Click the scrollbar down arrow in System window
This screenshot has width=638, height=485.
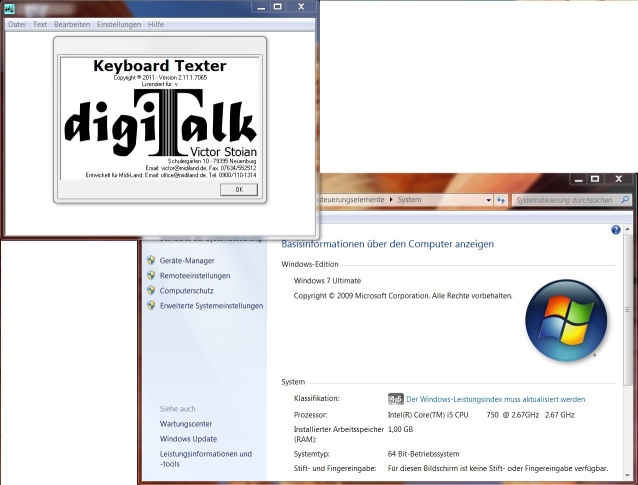(627, 475)
